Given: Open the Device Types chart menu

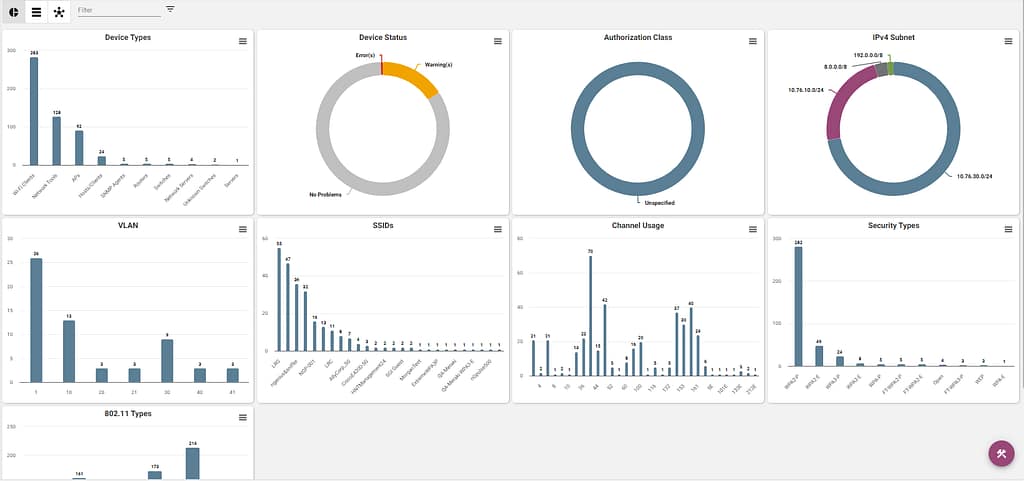Looking at the screenshot, I should [242, 41].
